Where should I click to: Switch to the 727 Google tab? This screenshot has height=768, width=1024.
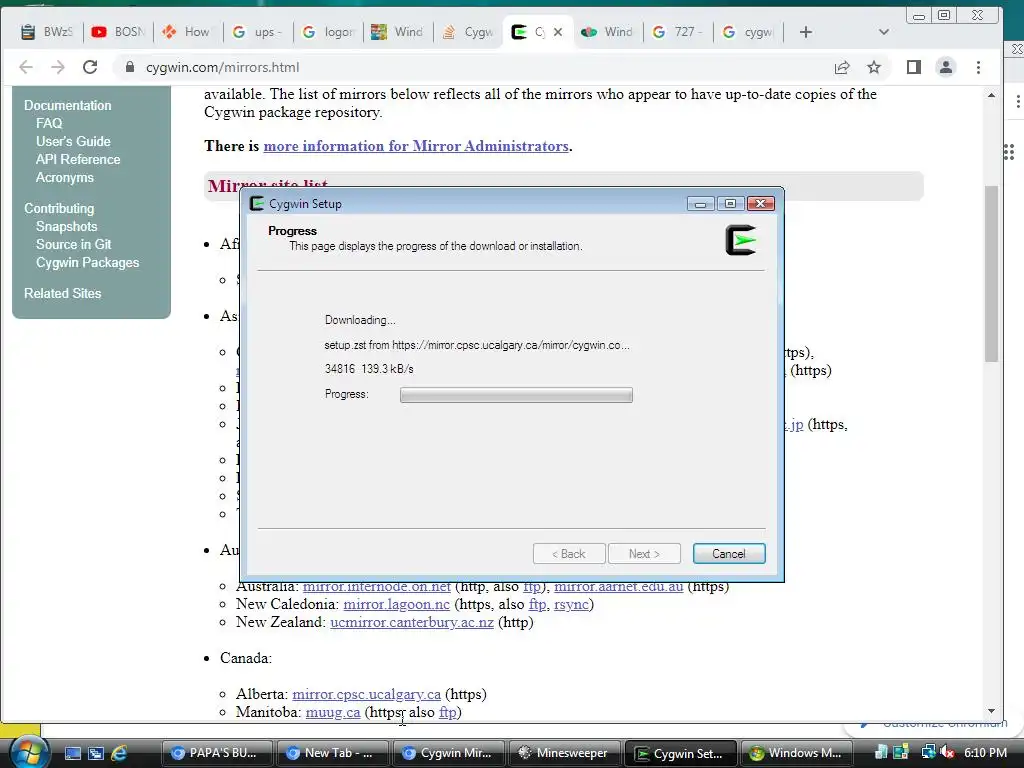click(677, 32)
